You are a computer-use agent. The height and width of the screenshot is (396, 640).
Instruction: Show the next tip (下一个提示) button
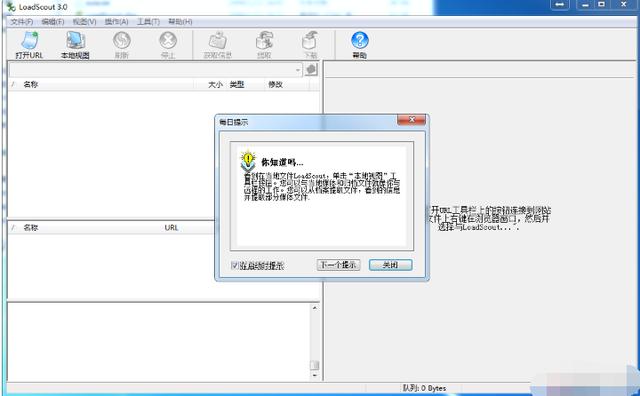point(338,265)
